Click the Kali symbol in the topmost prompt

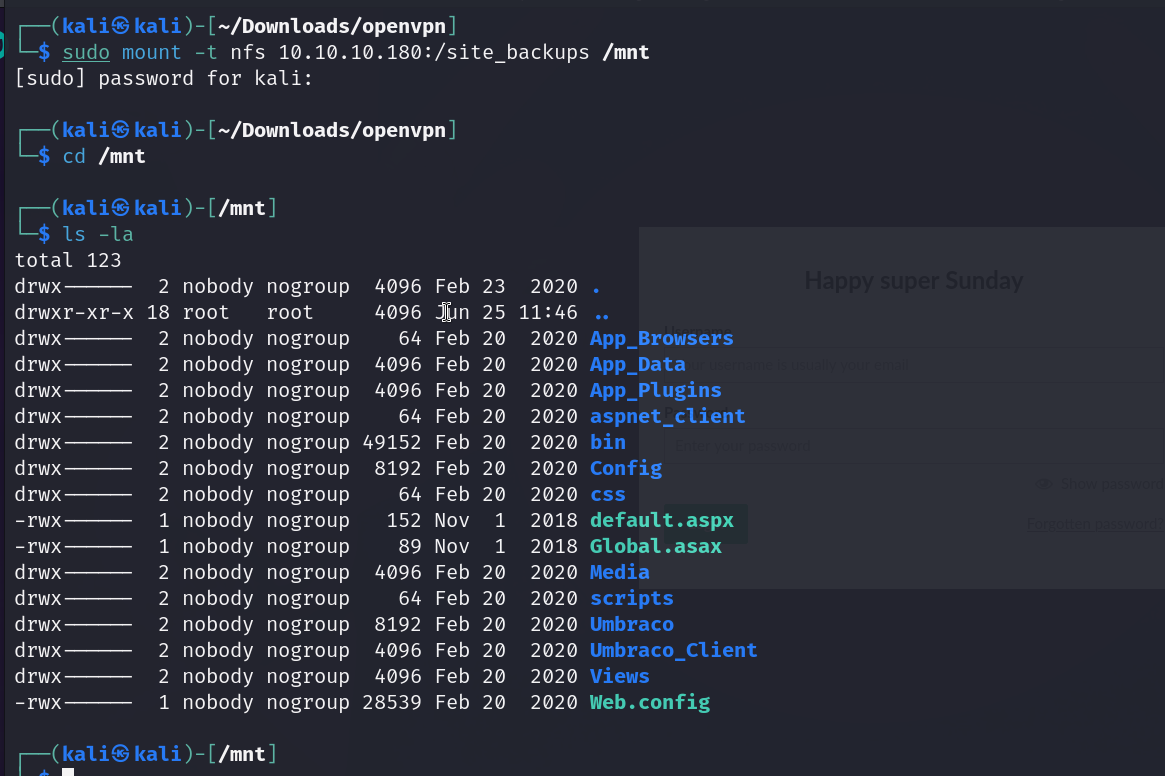[121, 26]
